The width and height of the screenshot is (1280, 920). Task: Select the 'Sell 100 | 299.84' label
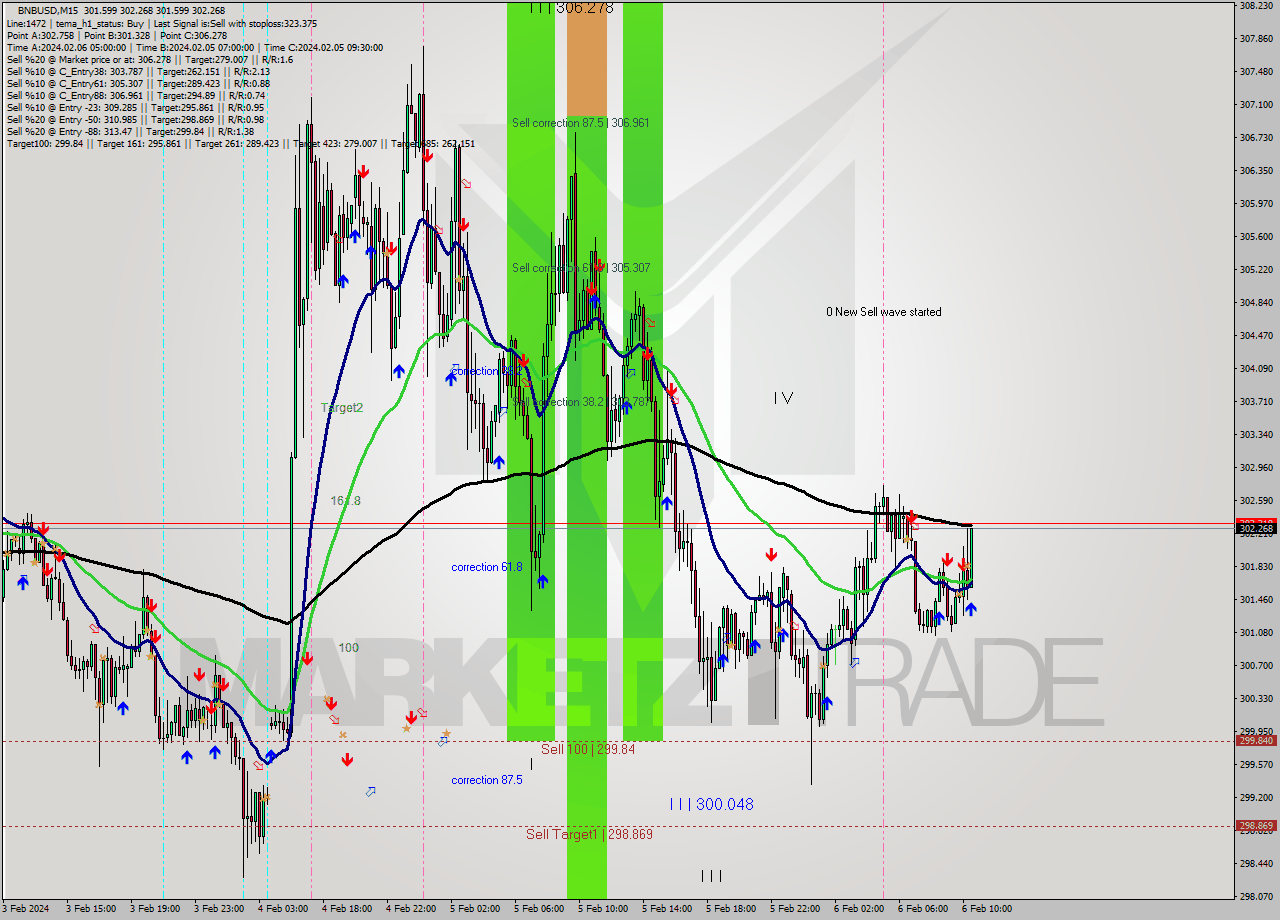[x=588, y=749]
